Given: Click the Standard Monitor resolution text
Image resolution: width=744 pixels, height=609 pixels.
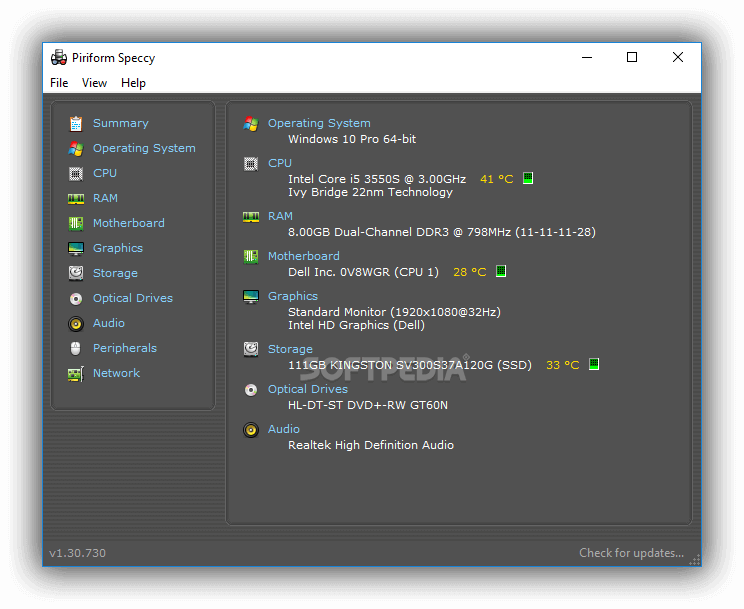Looking at the screenshot, I should [394, 312].
